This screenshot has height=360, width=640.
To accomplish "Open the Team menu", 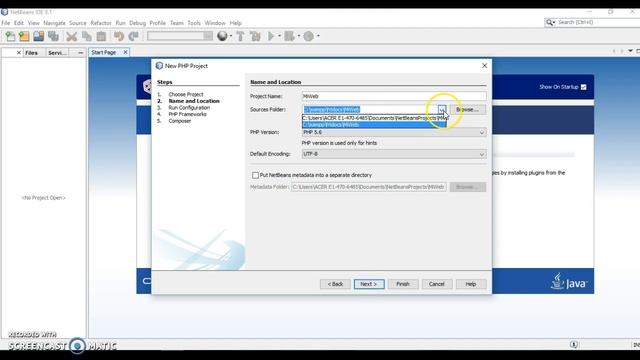I will coord(177,23).
